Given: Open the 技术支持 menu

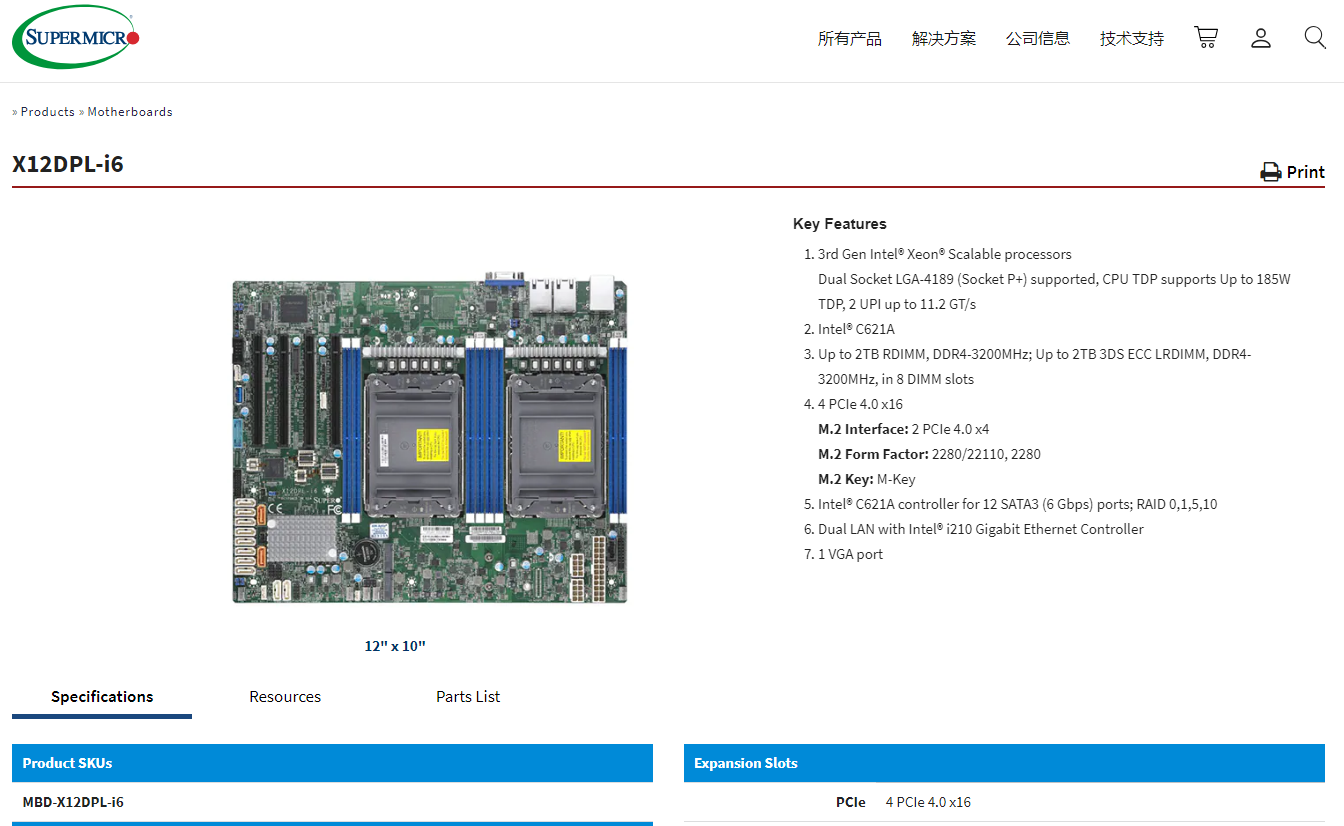Looking at the screenshot, I should pos(1131,39).
